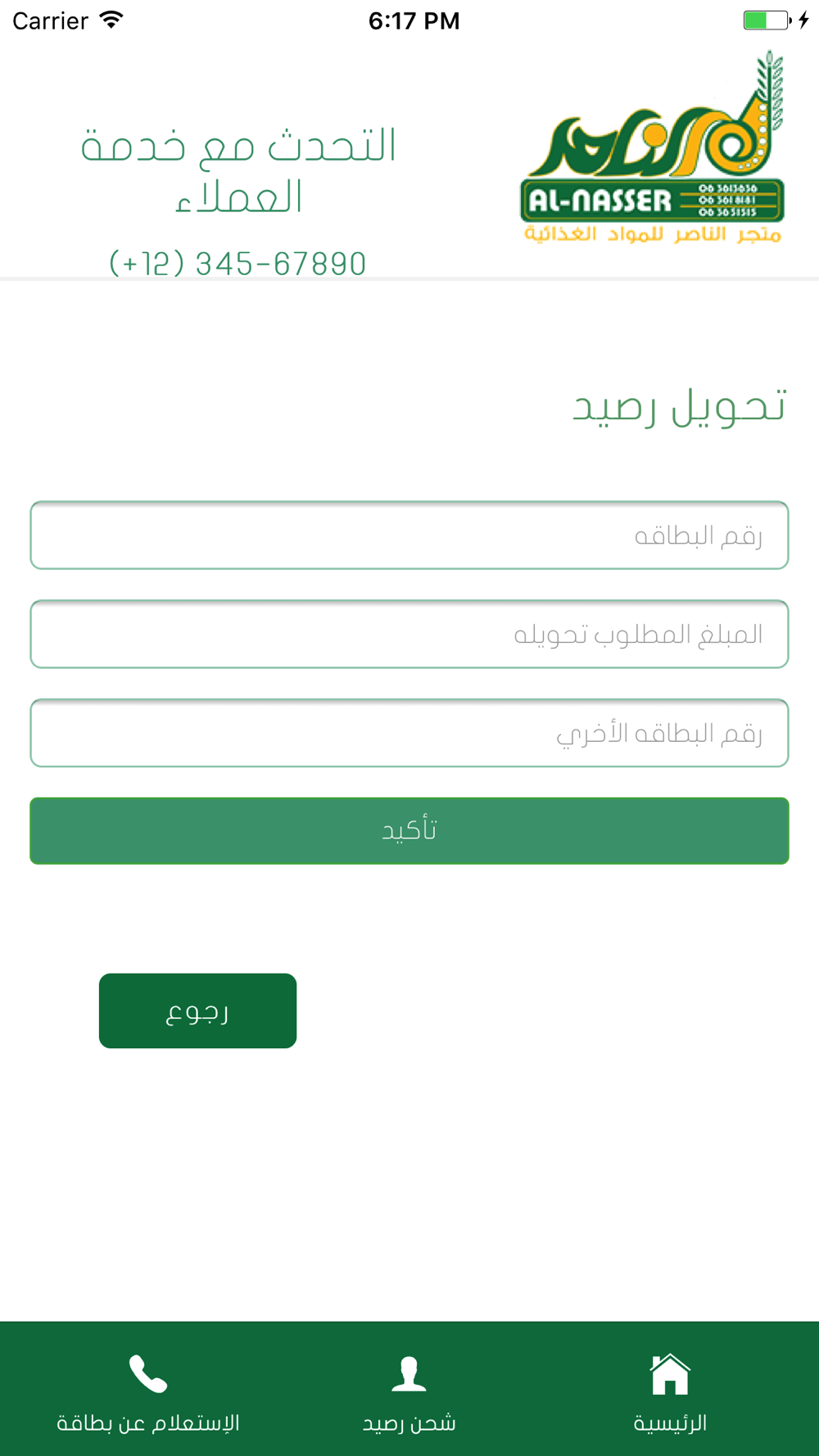Focus the المبلغ المطلوب تحويله field

(x=409, y=634)
